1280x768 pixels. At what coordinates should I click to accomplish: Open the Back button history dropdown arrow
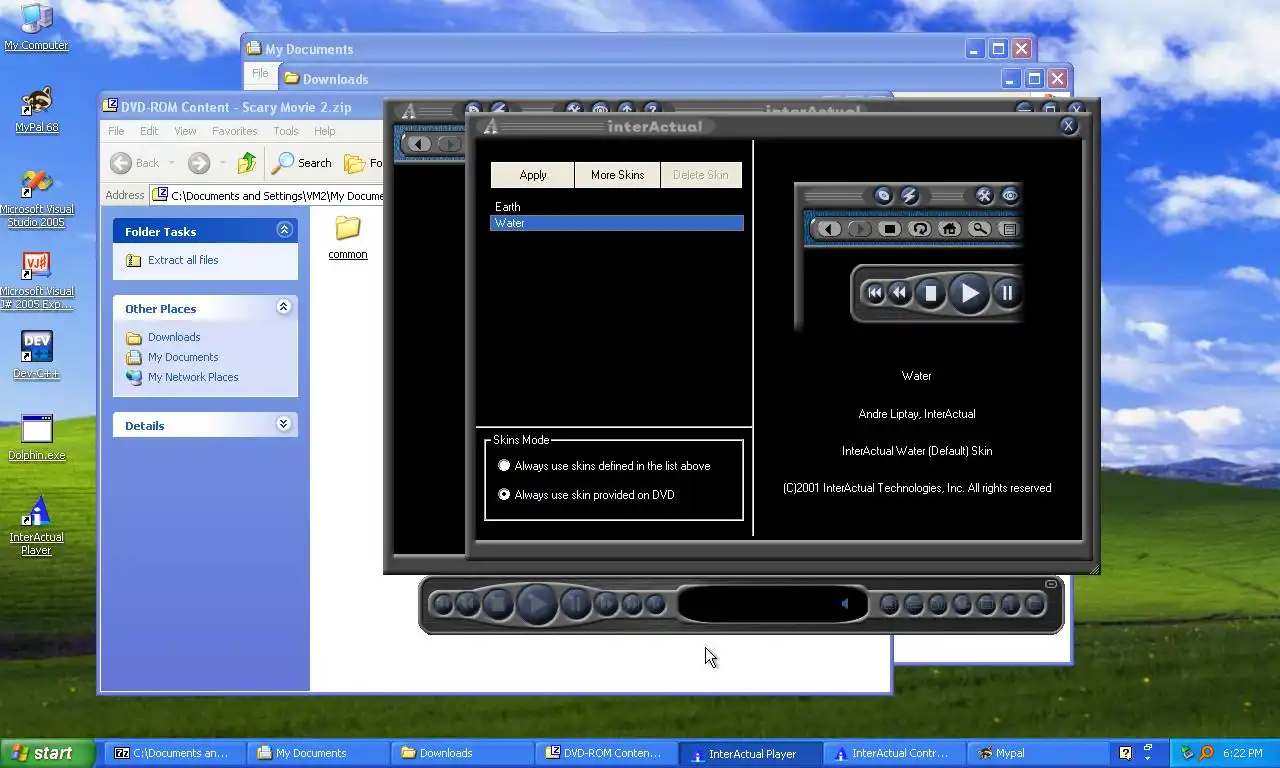[x=172, y=163]
